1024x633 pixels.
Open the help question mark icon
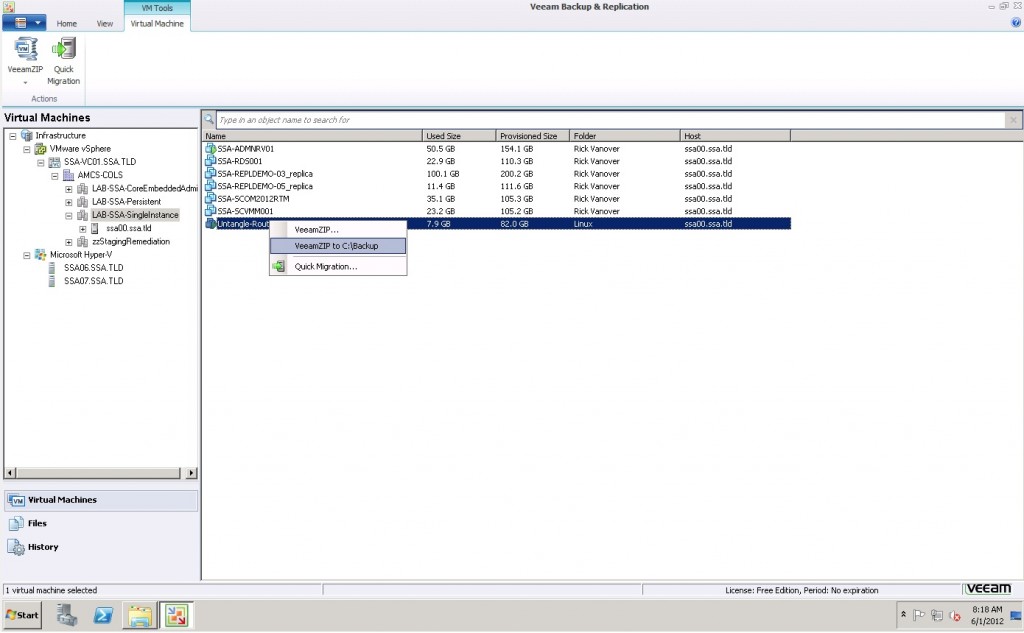pyautogui.click(x=1016, y=22)
